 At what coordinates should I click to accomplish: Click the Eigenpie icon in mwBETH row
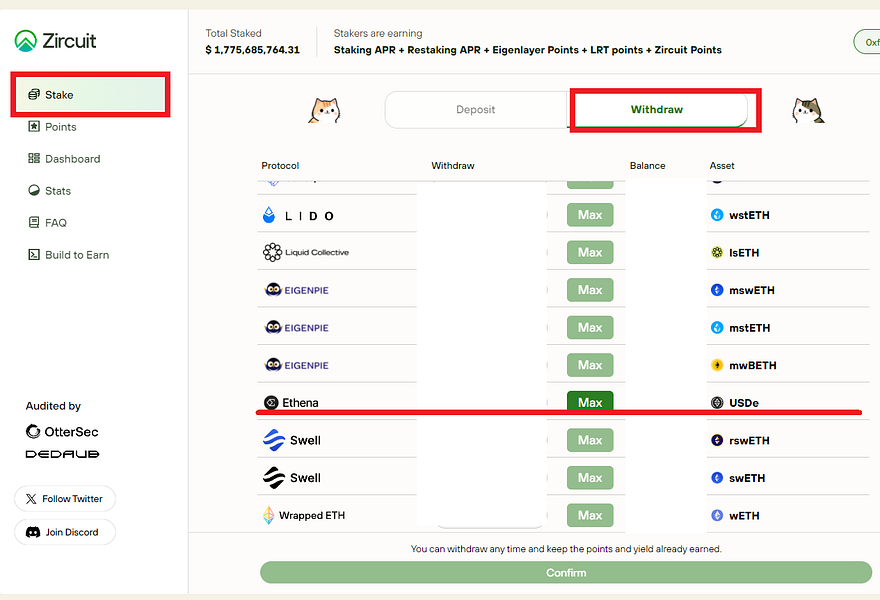point(273,365)
